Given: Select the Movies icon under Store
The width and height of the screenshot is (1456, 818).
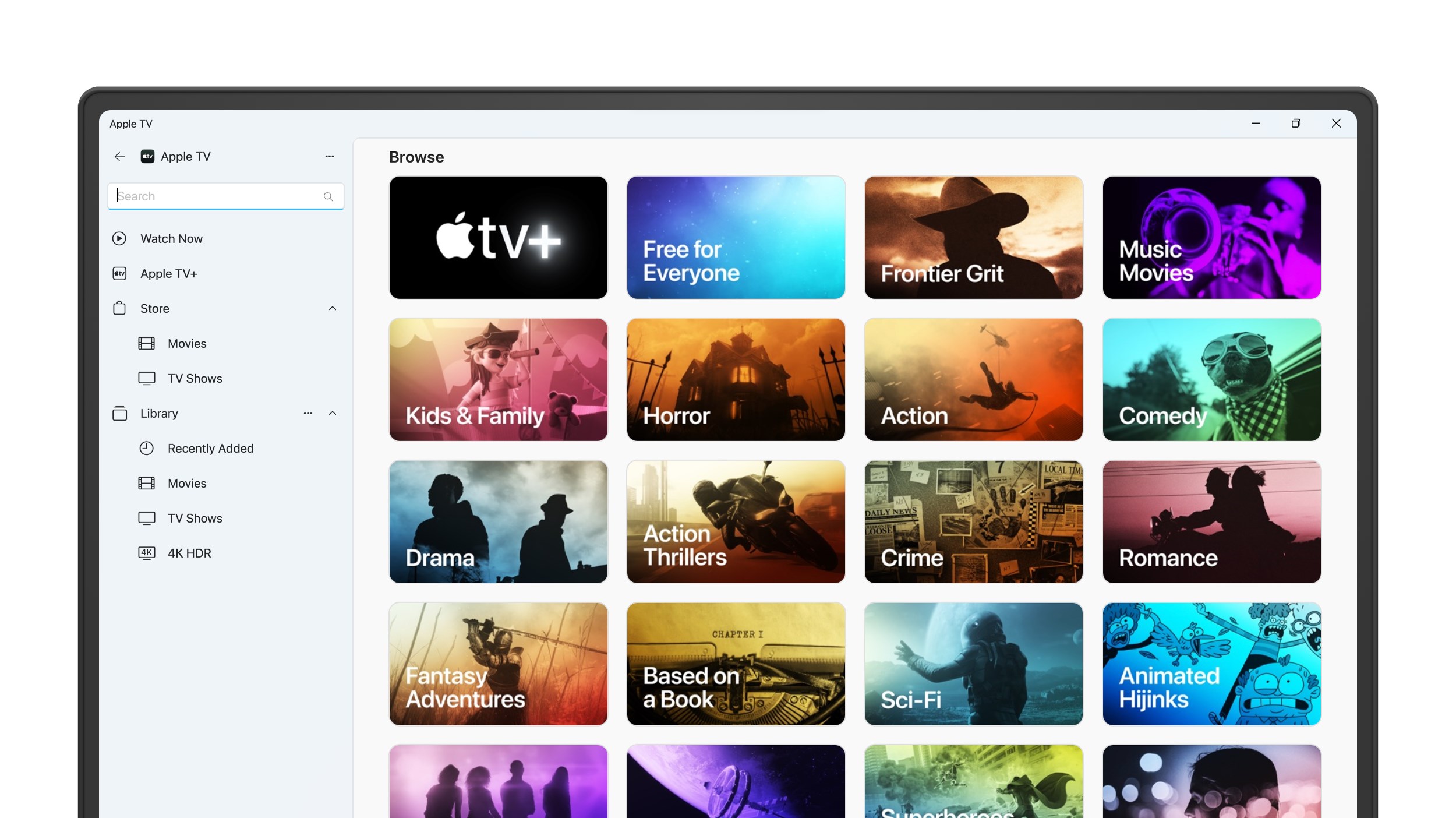Looking at the screenshot, I should click(x=146, y=343).
